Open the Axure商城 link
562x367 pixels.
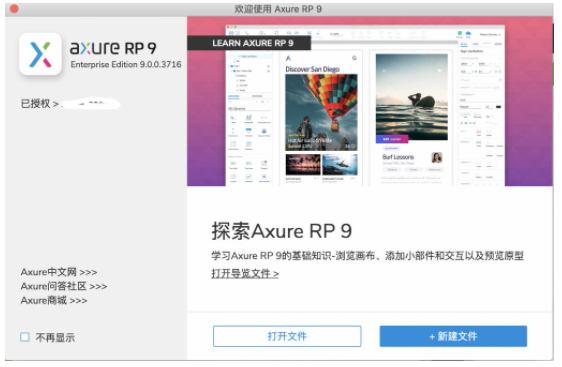point(54,300)
